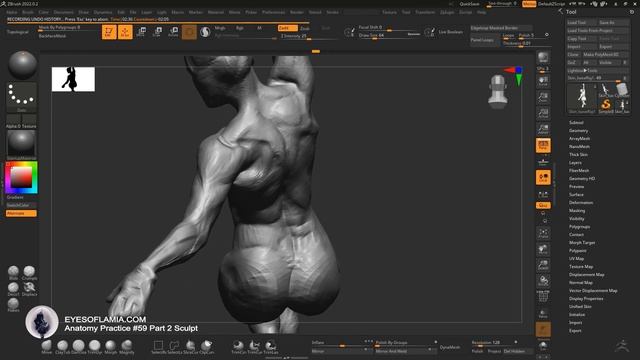Toggle the orange Qviz button

[x=543, y=205]
